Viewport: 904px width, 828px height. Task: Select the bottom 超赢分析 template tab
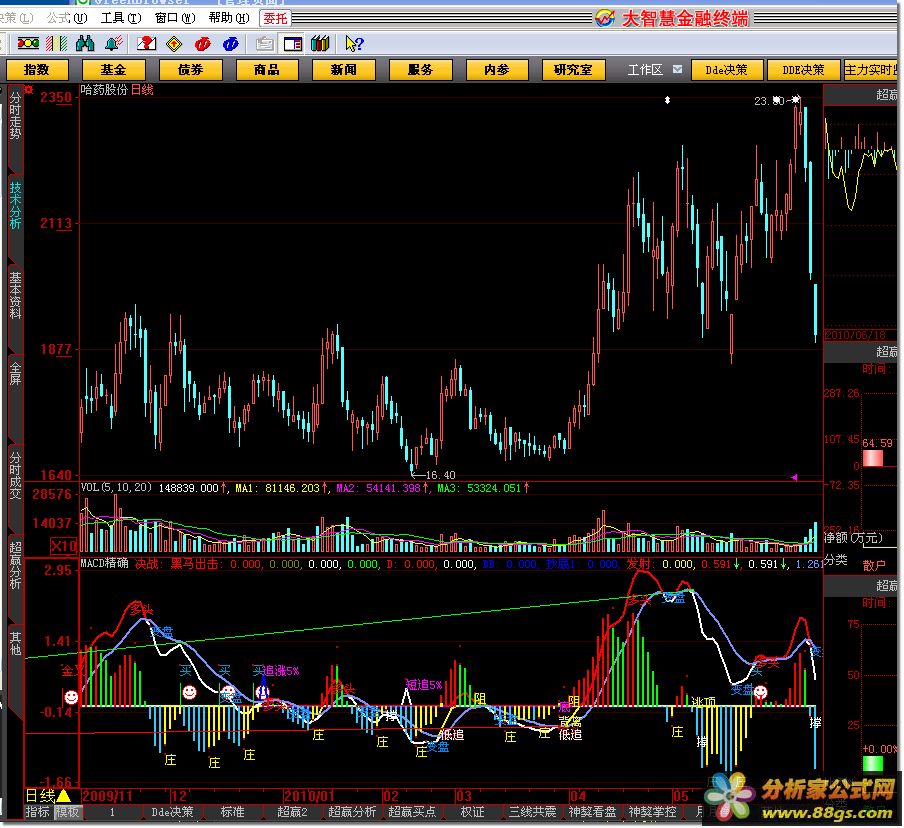pyautogui.click(x=352, y=812)
